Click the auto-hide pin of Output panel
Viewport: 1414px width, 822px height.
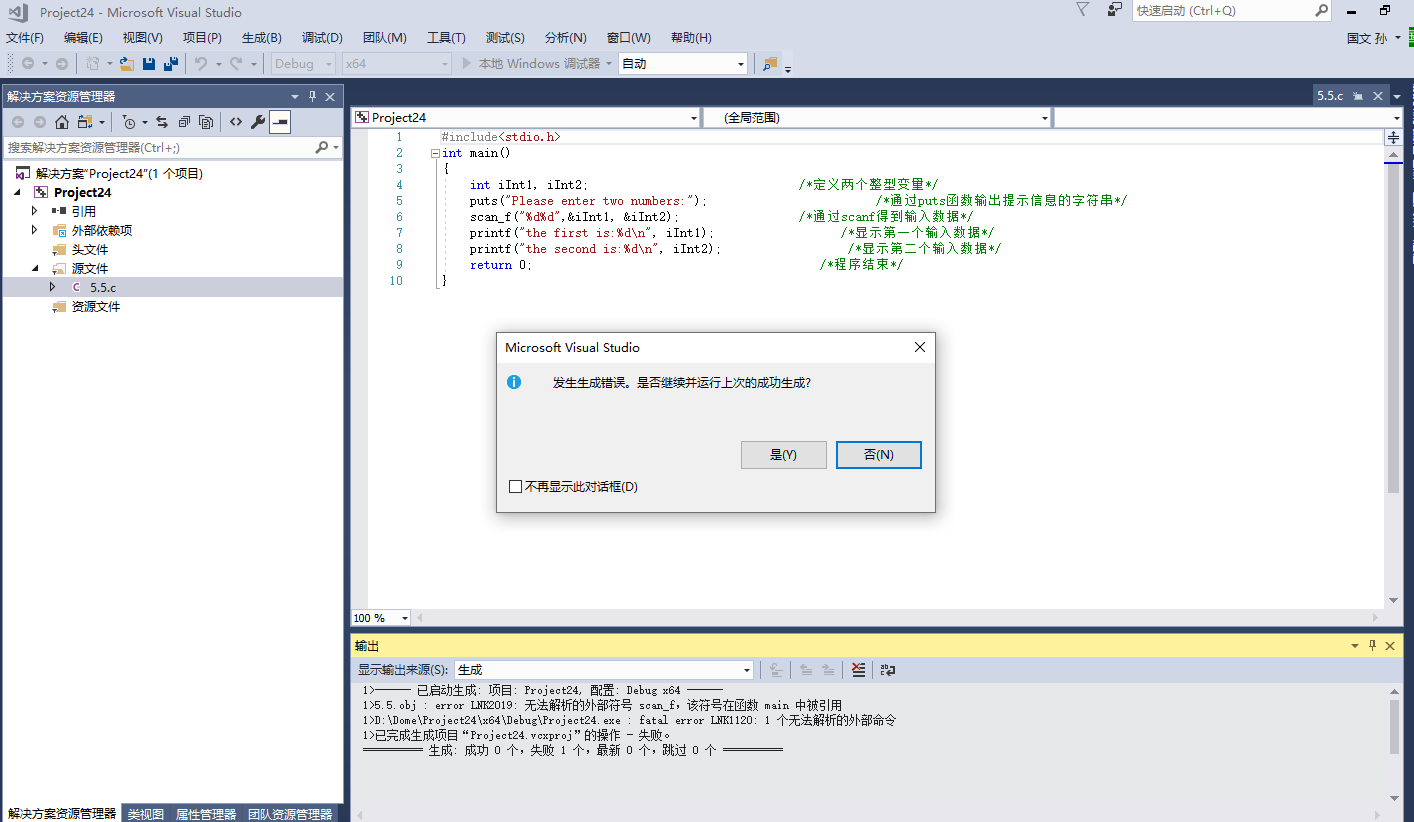point(1373,646)
